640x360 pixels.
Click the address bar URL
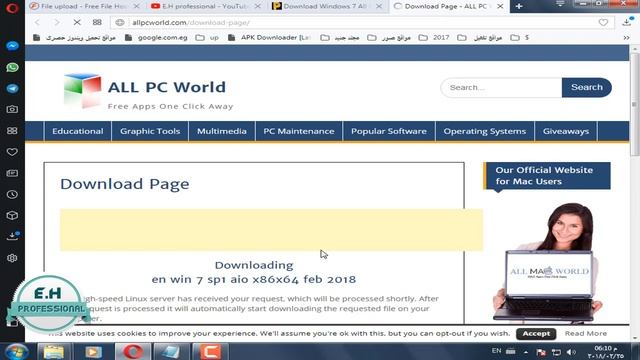pyautogui.click(x=191, y=22)
